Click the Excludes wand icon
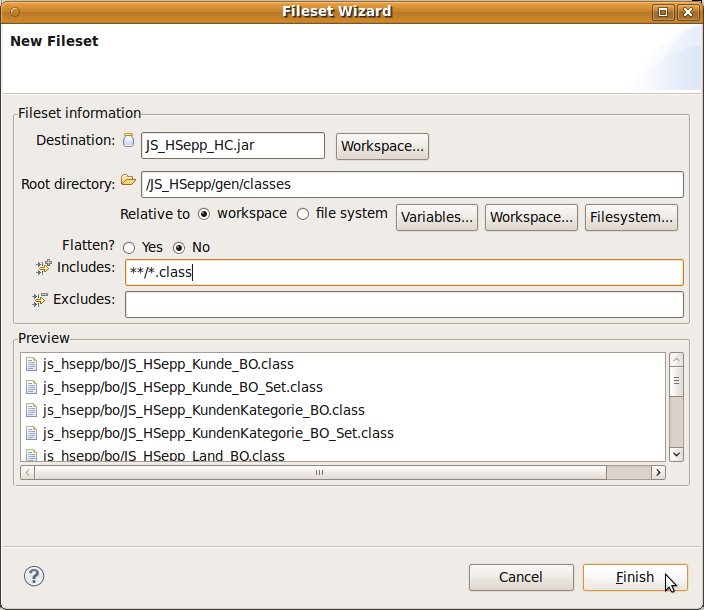 pos(40,299)
